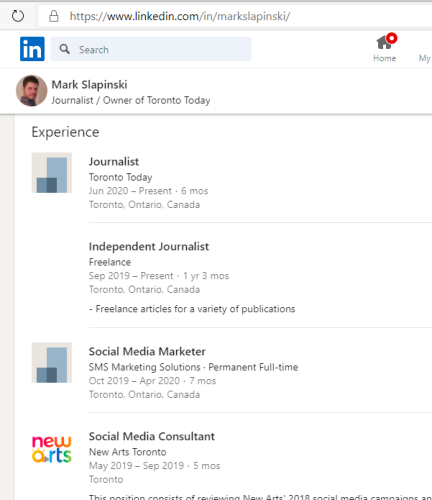Click the search magnifier icon
Viewport: 432px width, 500px height.
point(65,49)
